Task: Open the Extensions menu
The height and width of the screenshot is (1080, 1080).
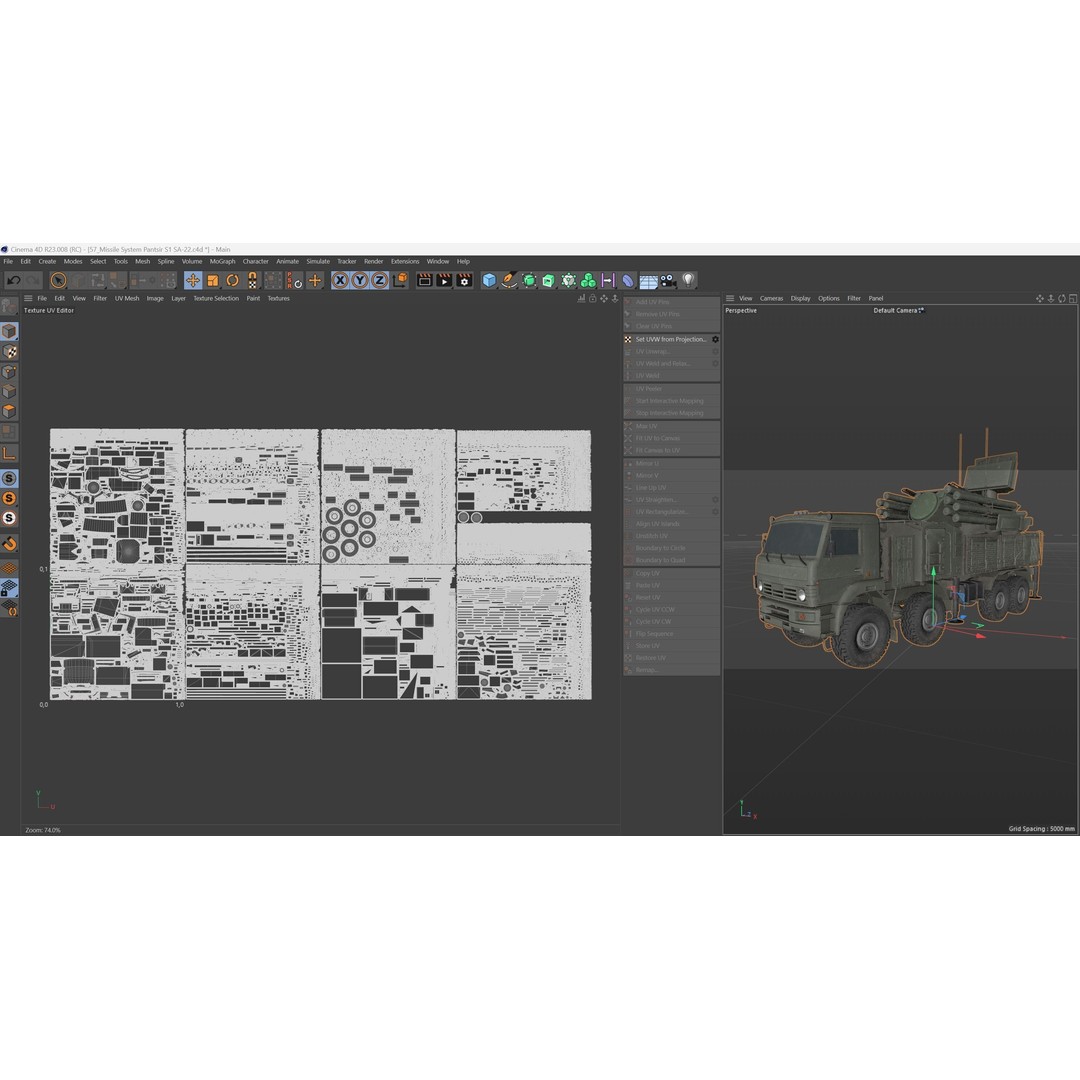Action: coord(405,261)
